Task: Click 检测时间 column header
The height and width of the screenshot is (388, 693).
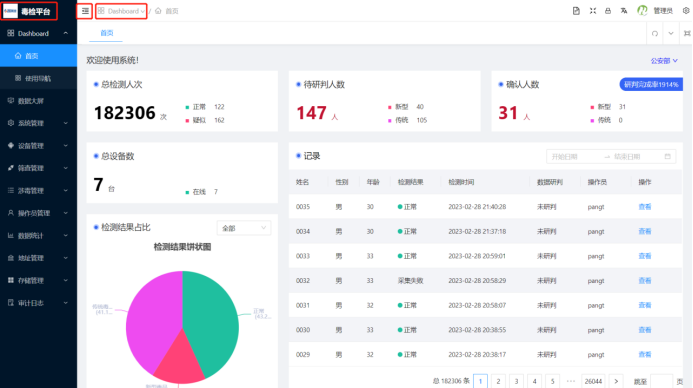Action: [461, 182]
